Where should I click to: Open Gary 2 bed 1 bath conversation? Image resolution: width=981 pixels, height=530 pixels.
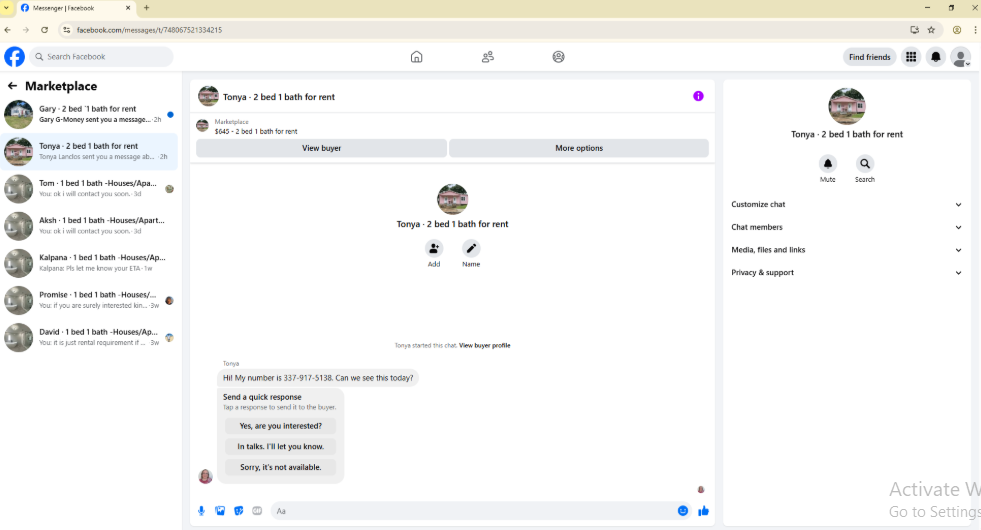pyautogui.click(x=90, y=114)
